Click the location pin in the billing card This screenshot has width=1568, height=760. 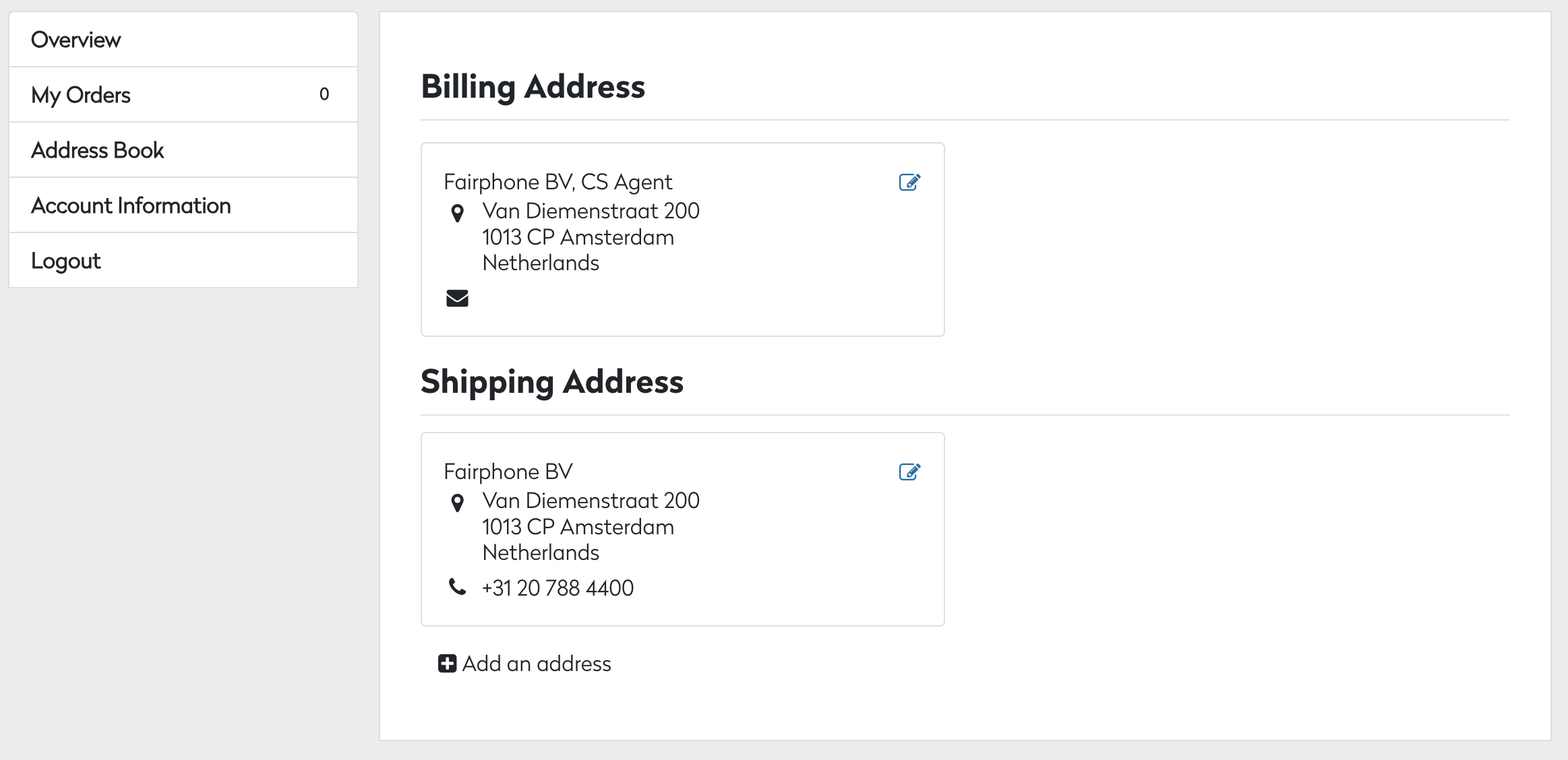point(458,213)
